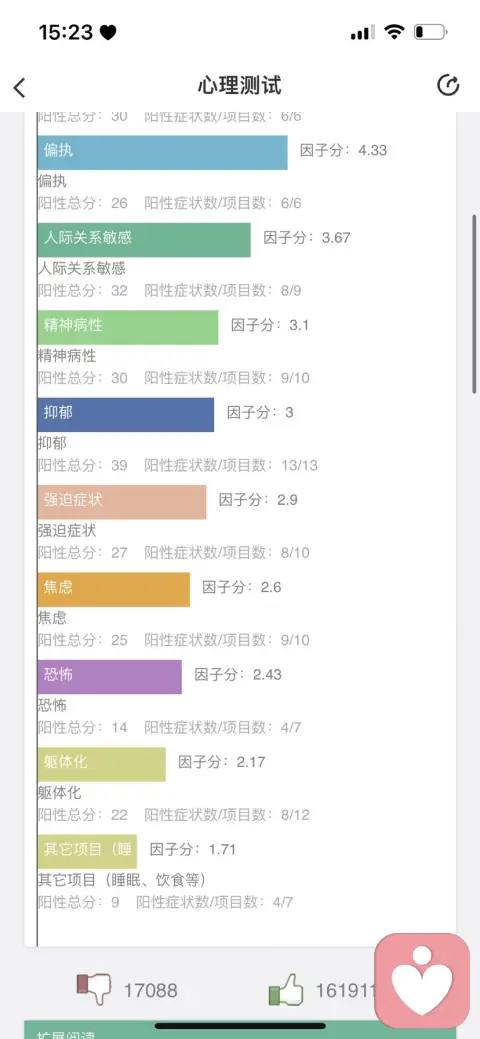Tap the dark blue 抑郁 bar
Screen dimensions: 480x1039
coord(126,415)
